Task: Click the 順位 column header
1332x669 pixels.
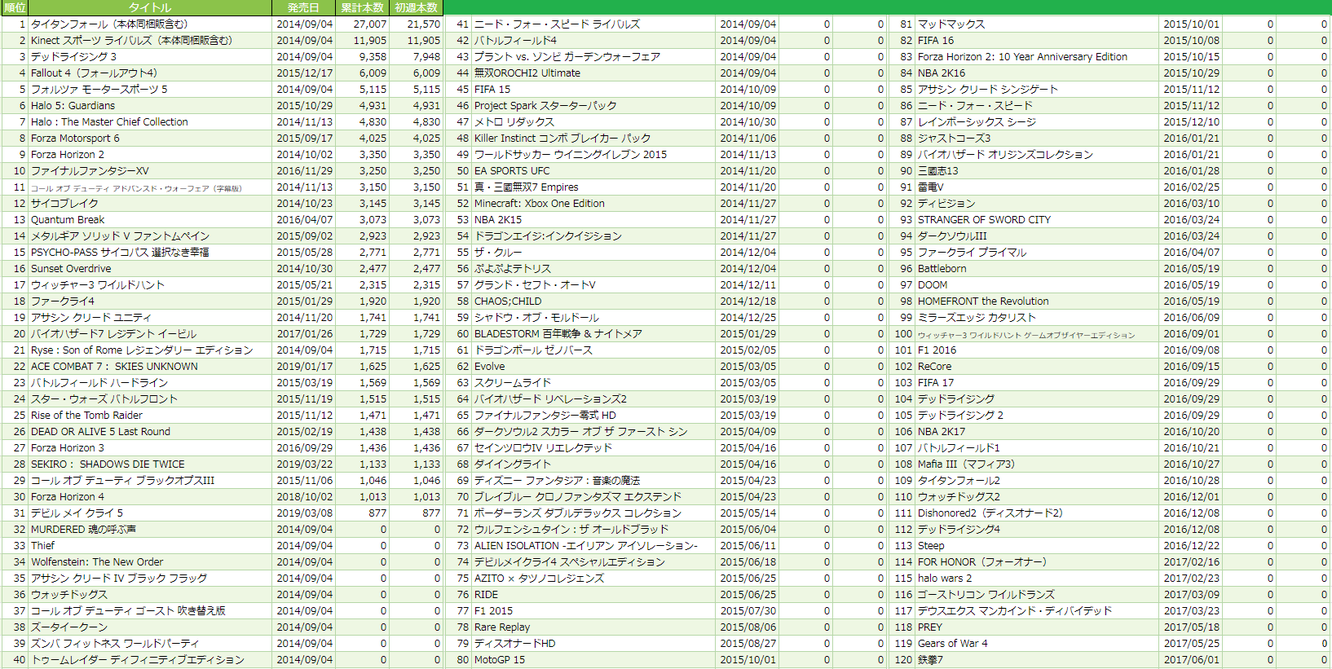Action: 14,7
